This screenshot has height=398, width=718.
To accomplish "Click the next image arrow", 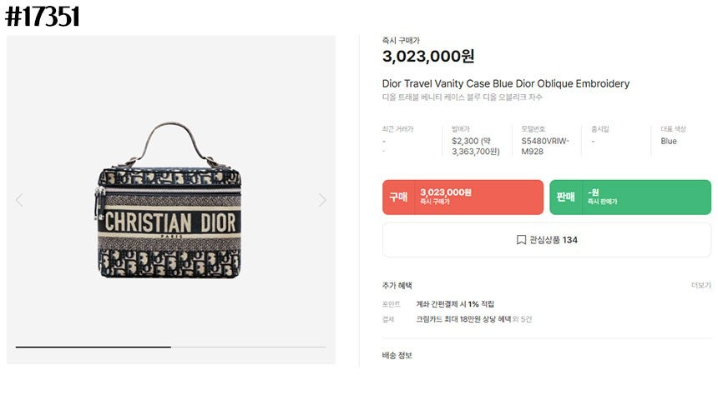I will (322, 200).
